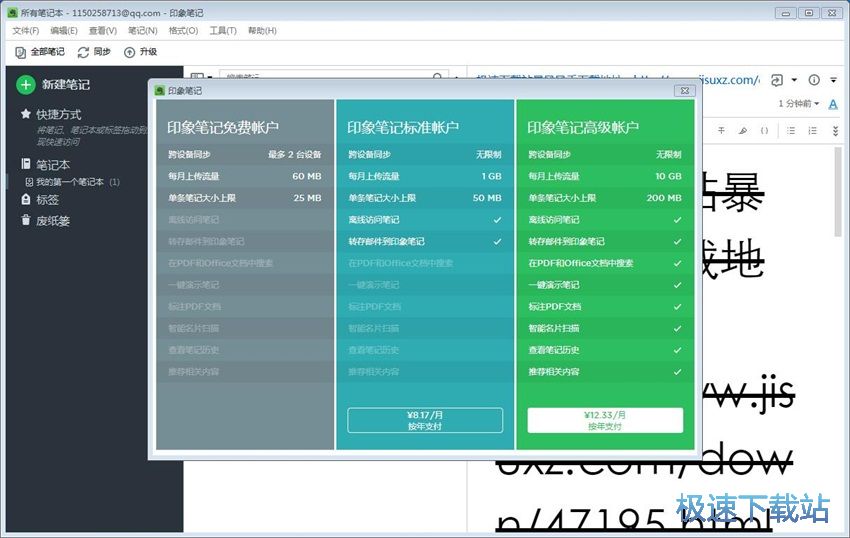Open the 工具(T) menu
This screenshot has width=850, height=538.
(223, 31)
